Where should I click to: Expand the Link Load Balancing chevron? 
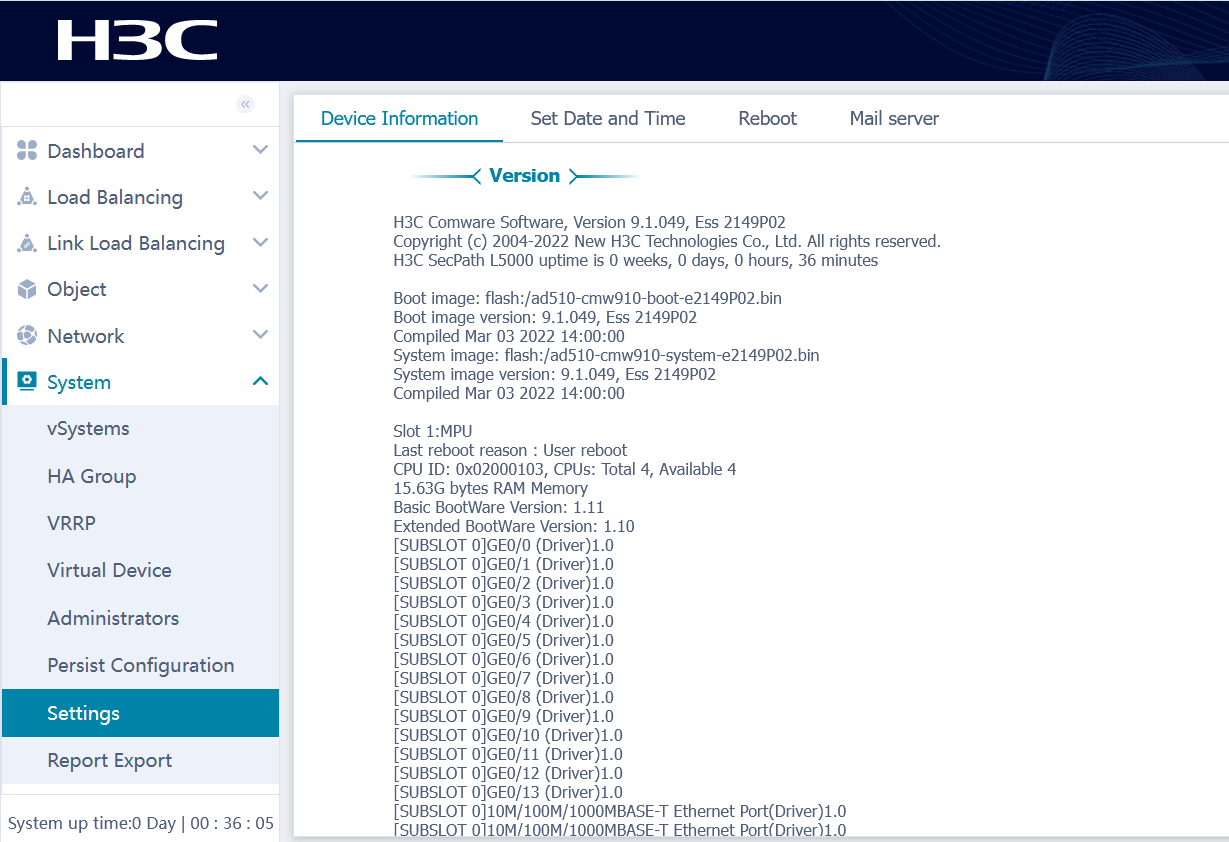pyautogui.click(x=260, y=242)
